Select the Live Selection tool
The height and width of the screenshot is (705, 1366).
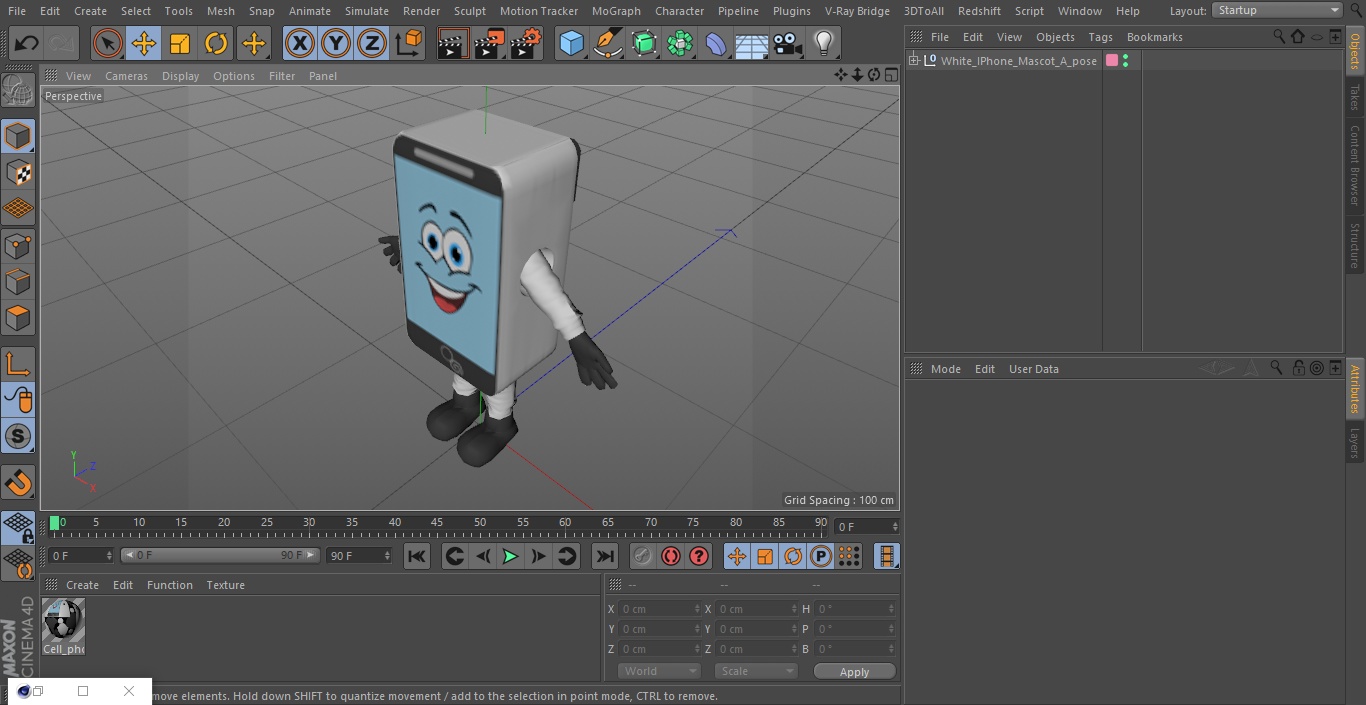pyautogui.click(x=107, y=43)
